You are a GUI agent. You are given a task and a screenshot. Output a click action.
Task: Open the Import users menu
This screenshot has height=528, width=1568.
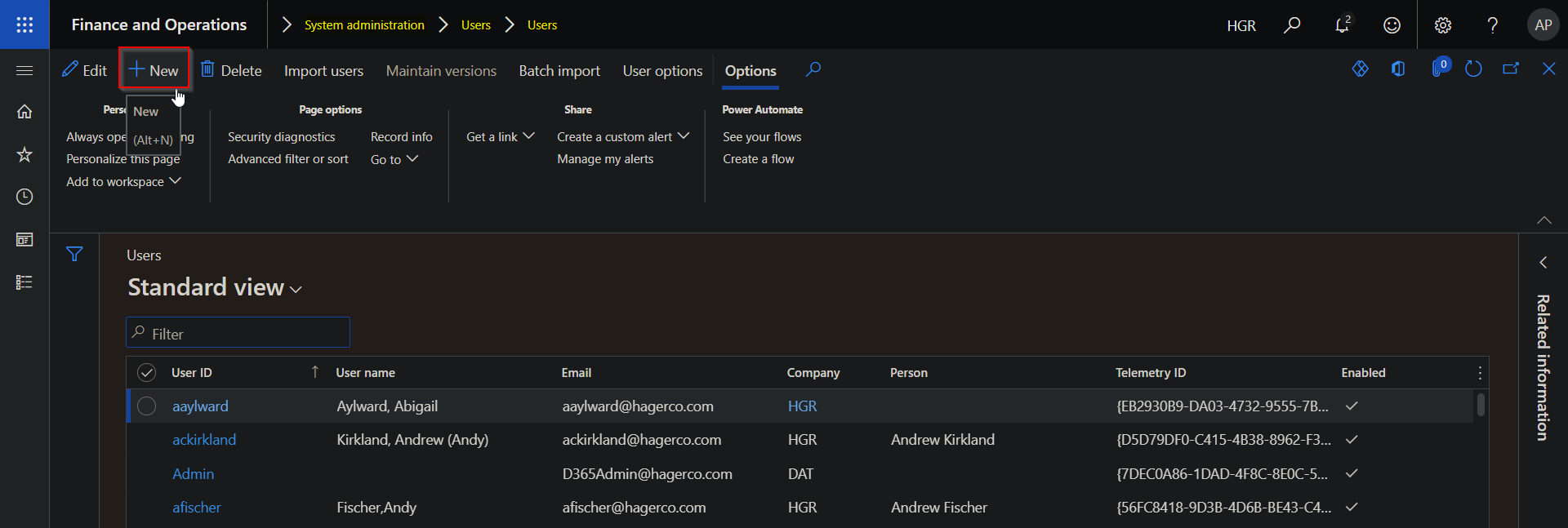click(323, 71)
